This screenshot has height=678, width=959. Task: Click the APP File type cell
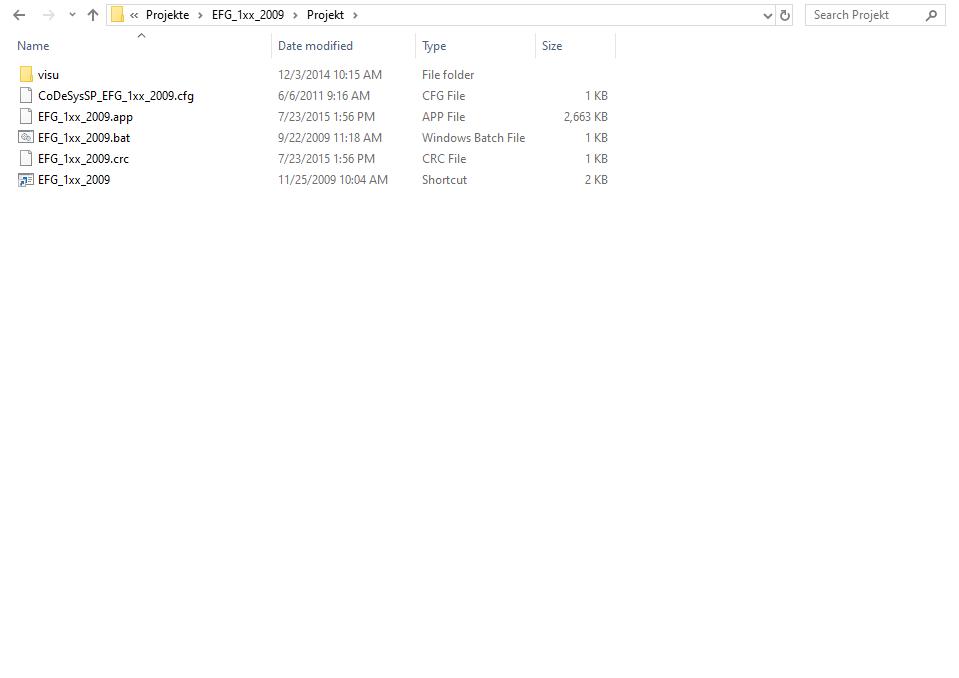click(x=443, y=116)
